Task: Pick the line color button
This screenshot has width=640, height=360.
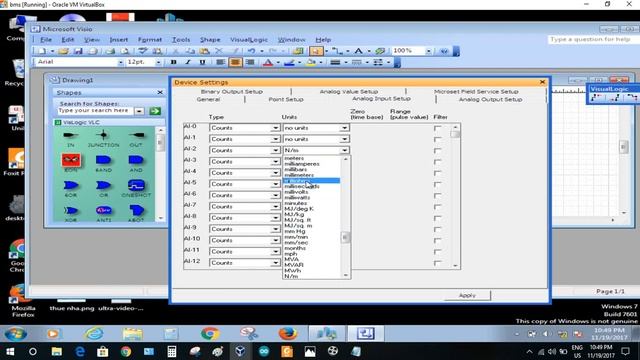Action: [289, 62]
